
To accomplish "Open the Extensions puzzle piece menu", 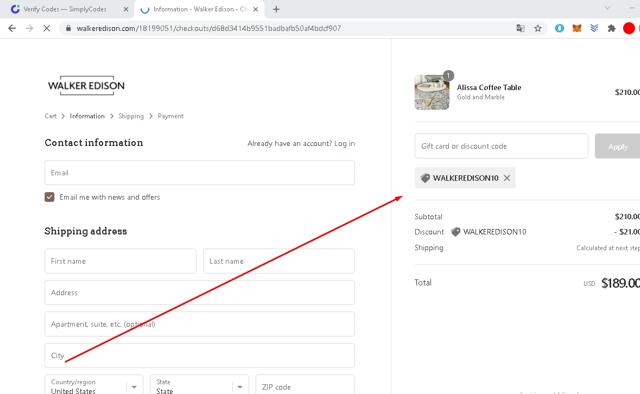I will (x=611, y=28).
